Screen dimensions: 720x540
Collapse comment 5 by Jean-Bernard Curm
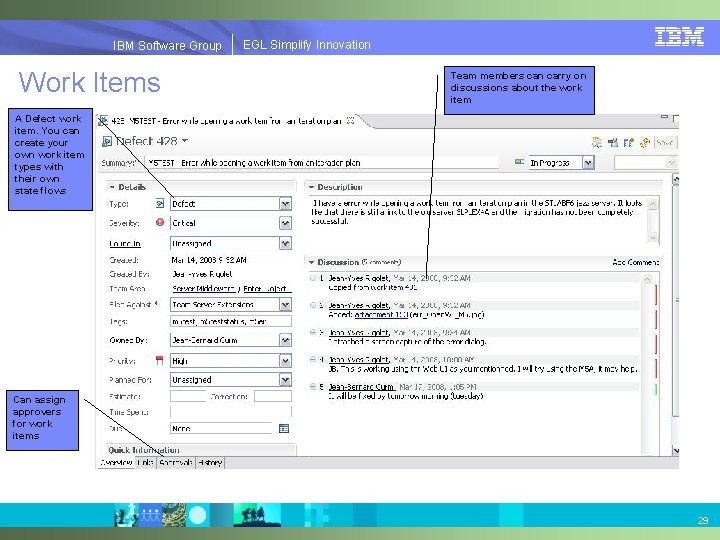point(313,387)
